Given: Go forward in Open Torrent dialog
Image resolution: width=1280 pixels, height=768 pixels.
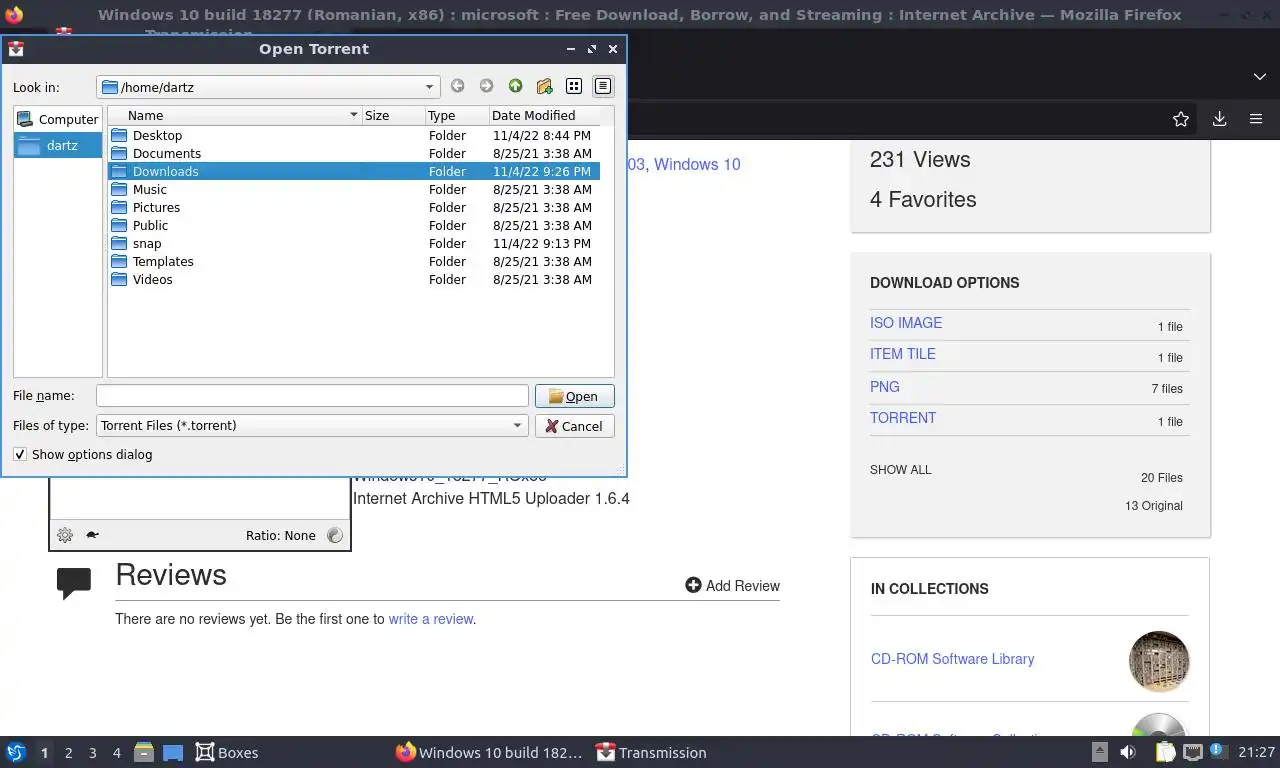Looking at the screenshot, I should [x=486, y=87].
